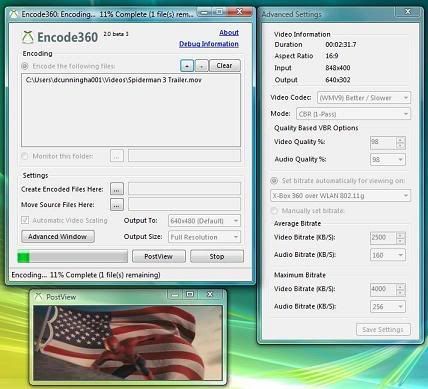The image size is (428, 389).
Task: Stop the encoding with Stop button
Action: coord(217,256)
